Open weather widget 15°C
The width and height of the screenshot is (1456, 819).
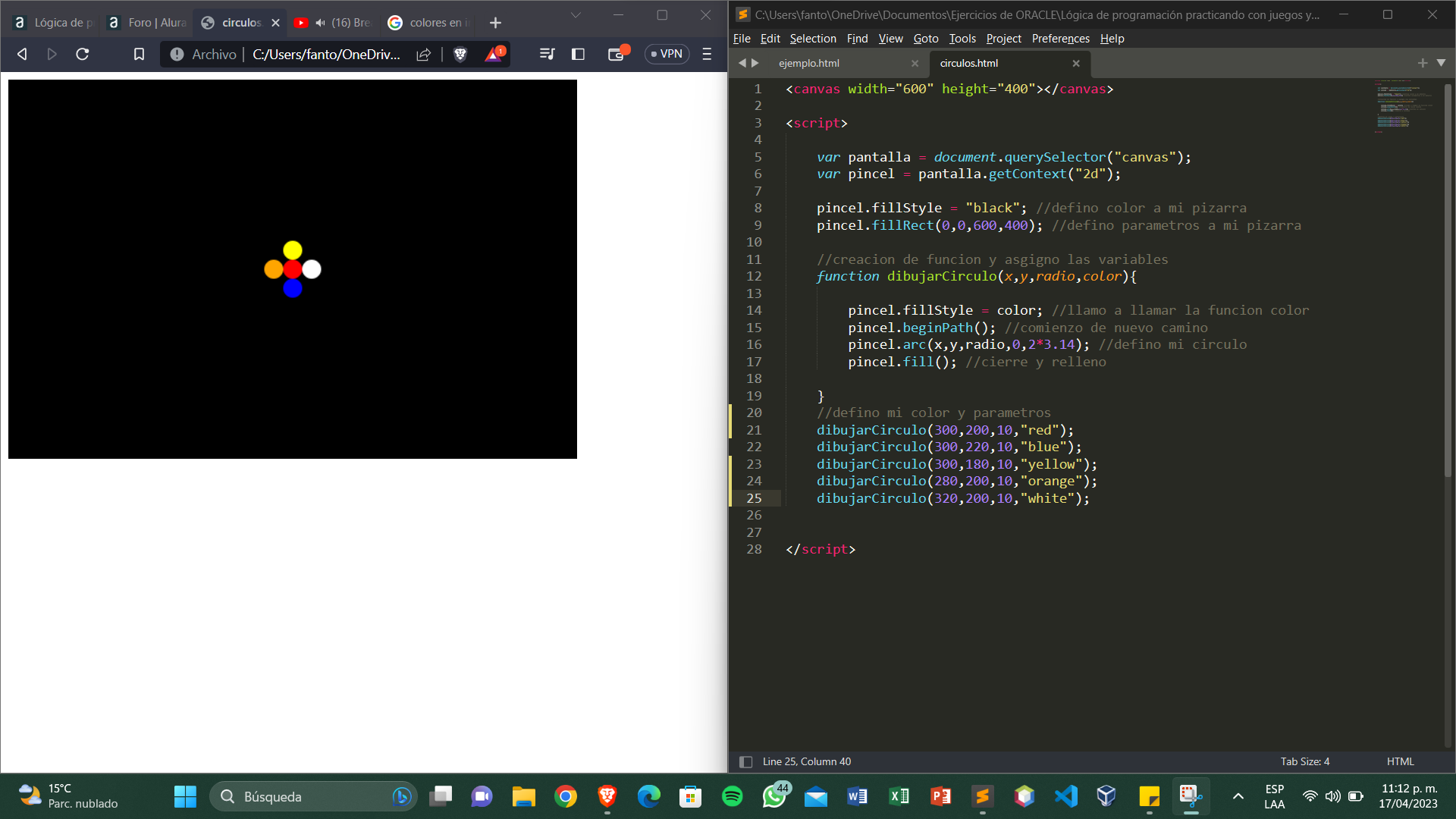coord(68,796)
